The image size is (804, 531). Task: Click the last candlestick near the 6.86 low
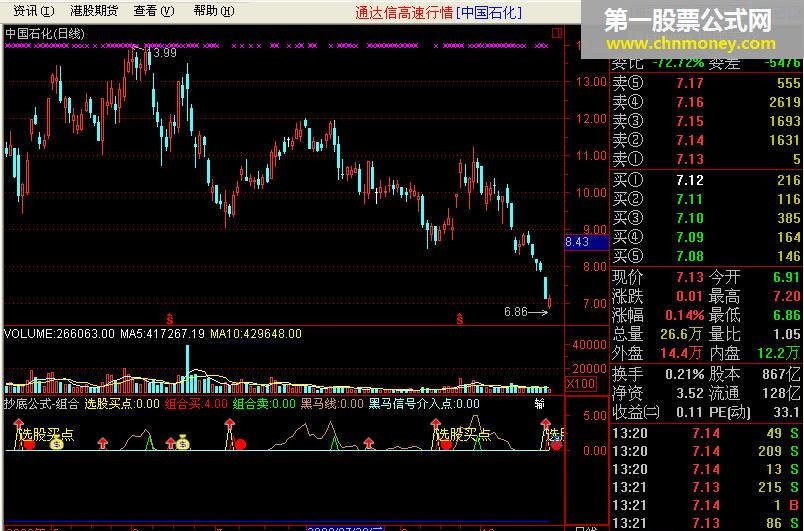click(x=550, y=302)
